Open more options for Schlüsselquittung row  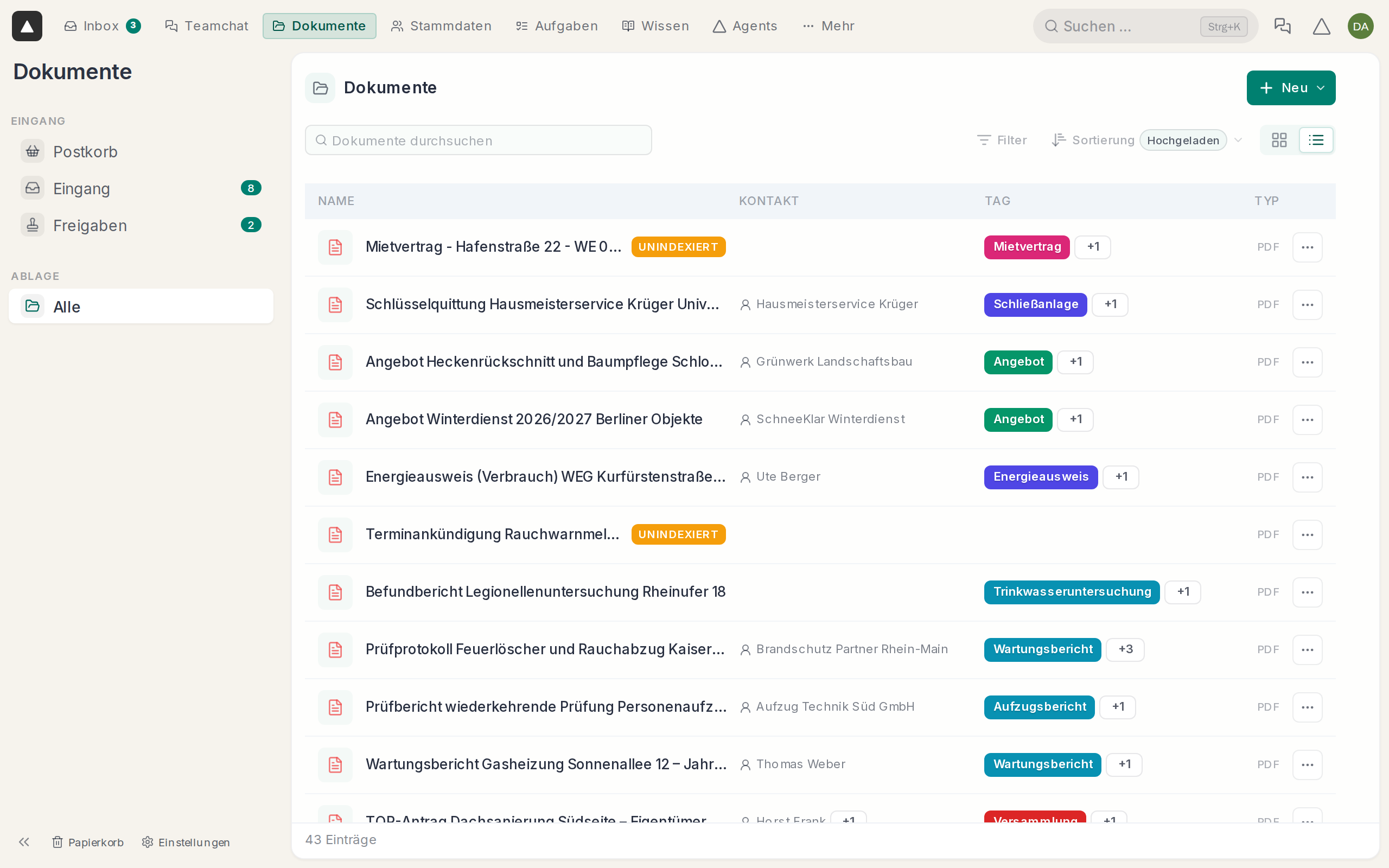coord(1308,304)
